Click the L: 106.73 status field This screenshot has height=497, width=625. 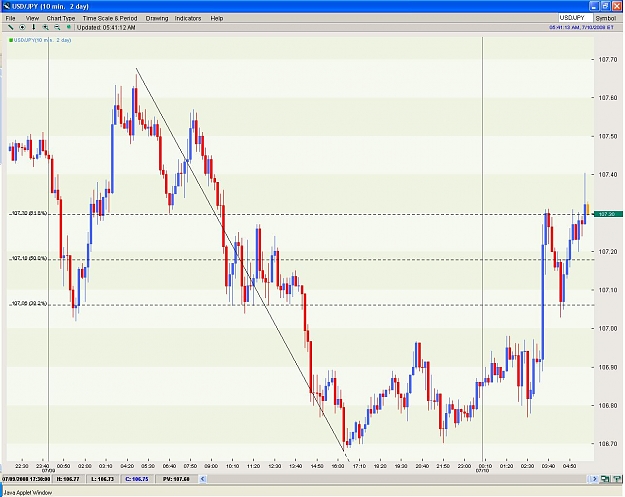[102, 479]
